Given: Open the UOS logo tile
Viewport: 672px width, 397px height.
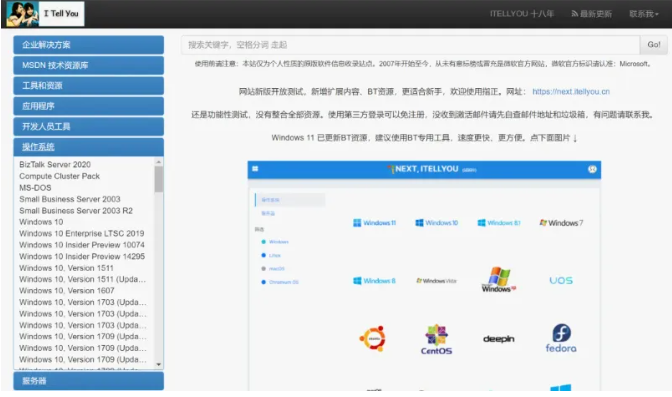Looking at the screenshot, I should pyautogui.click(x=561, y=280).
